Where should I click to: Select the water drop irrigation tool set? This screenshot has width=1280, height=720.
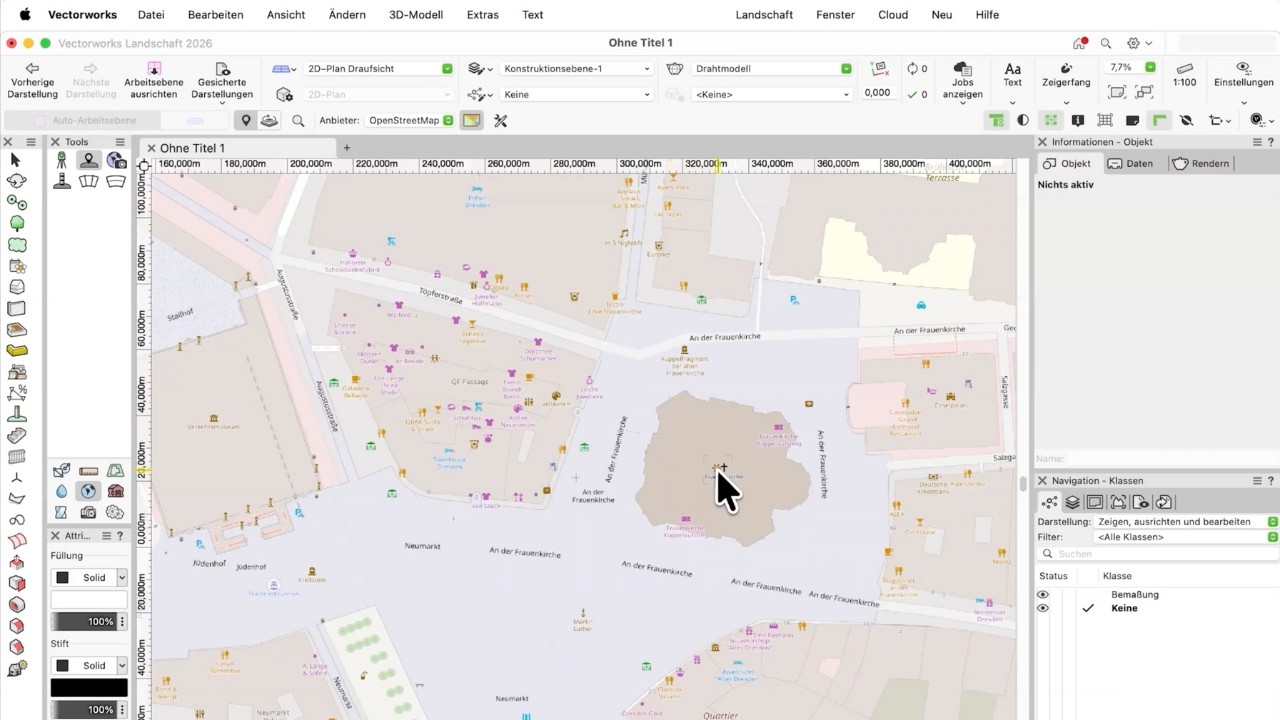click(x=62, y=491)
